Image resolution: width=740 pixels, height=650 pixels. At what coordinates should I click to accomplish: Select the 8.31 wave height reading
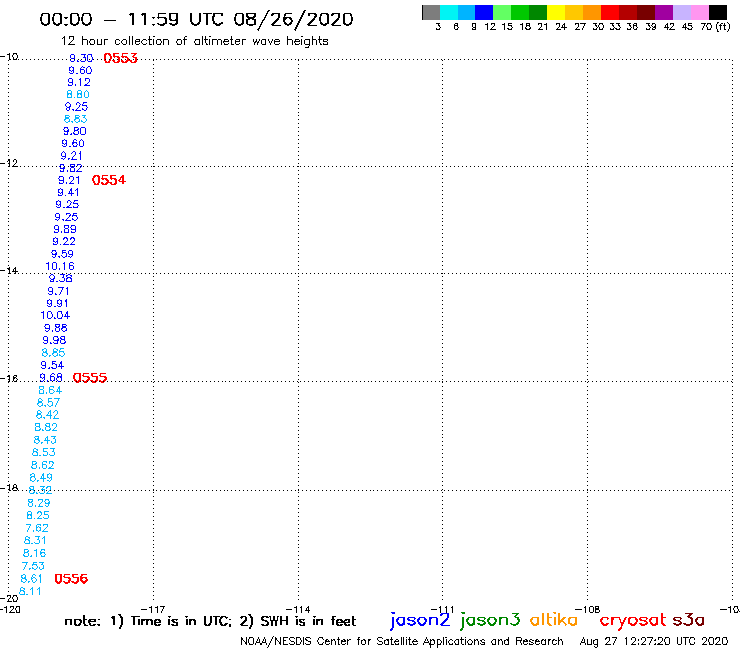[35, 540]
